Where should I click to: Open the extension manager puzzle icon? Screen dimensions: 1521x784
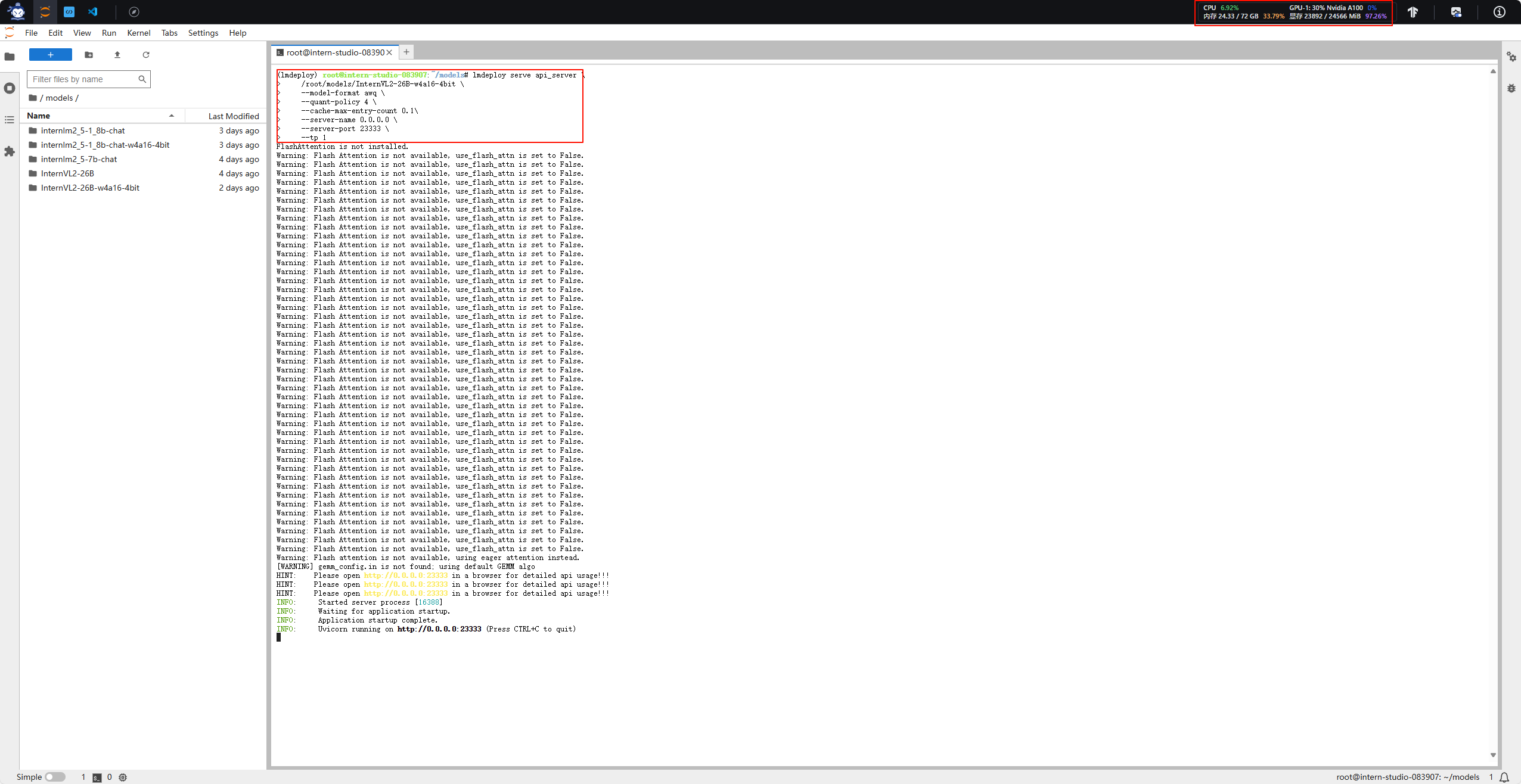click(x=10, y=151)
